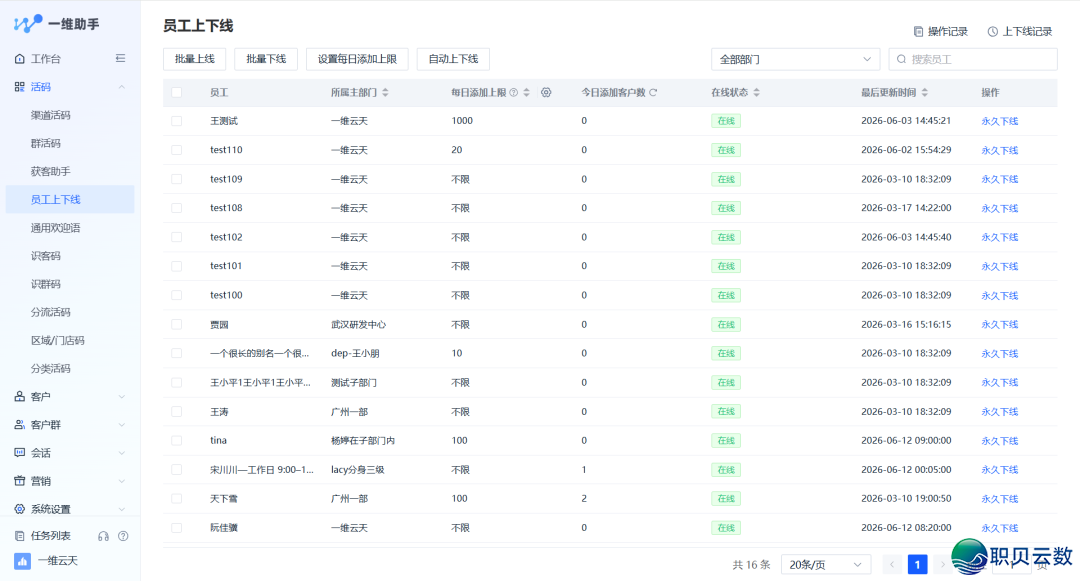Check the box for 贾园
Image resolution: width=1080 pixels, height=581 pixels.
pyautogui.click(x=177, y=324)
